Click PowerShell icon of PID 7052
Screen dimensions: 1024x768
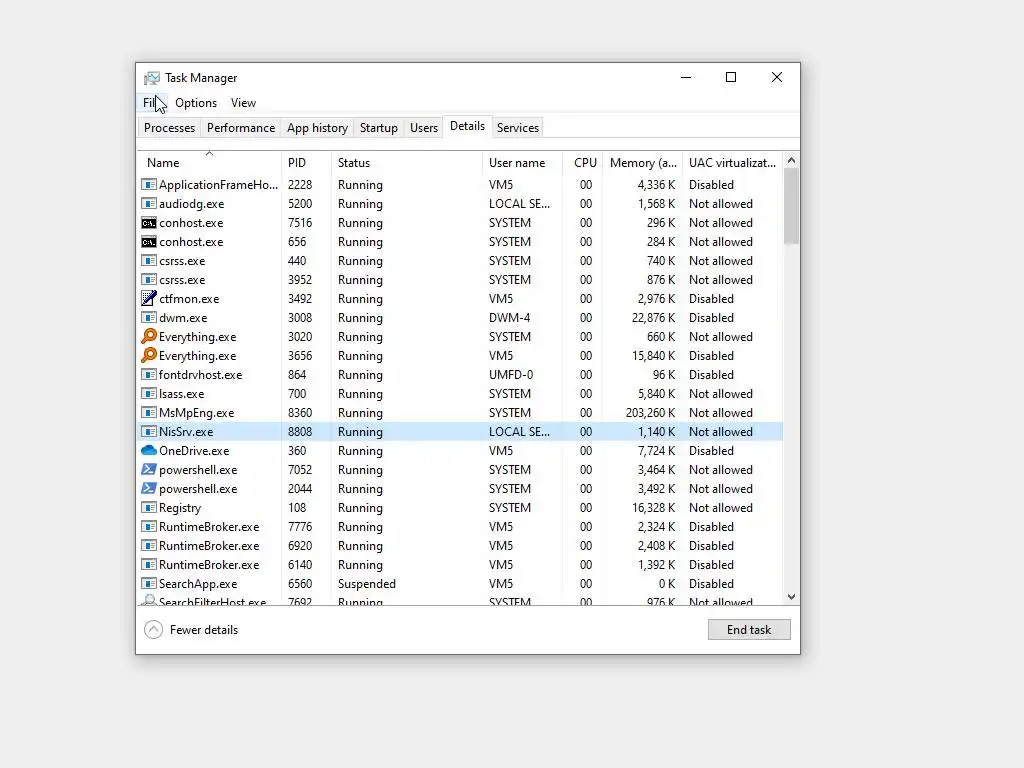pyautogui.click(x=149, y=470)
